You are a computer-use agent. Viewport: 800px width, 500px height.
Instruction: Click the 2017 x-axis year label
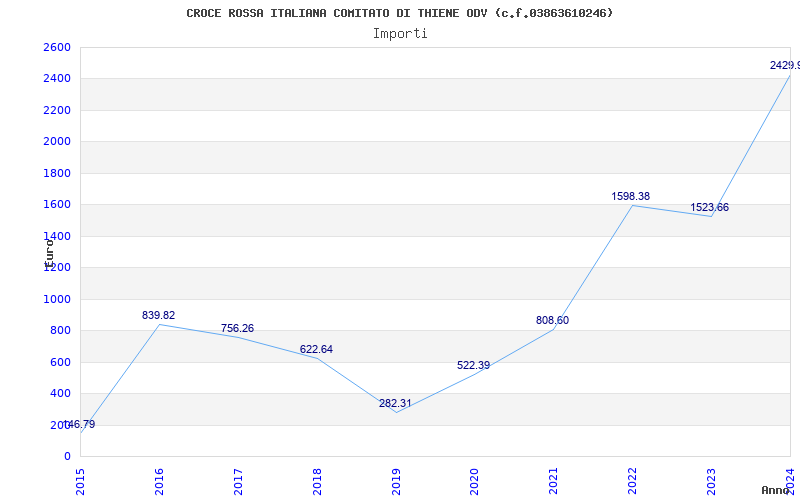(x=238, y=481)
